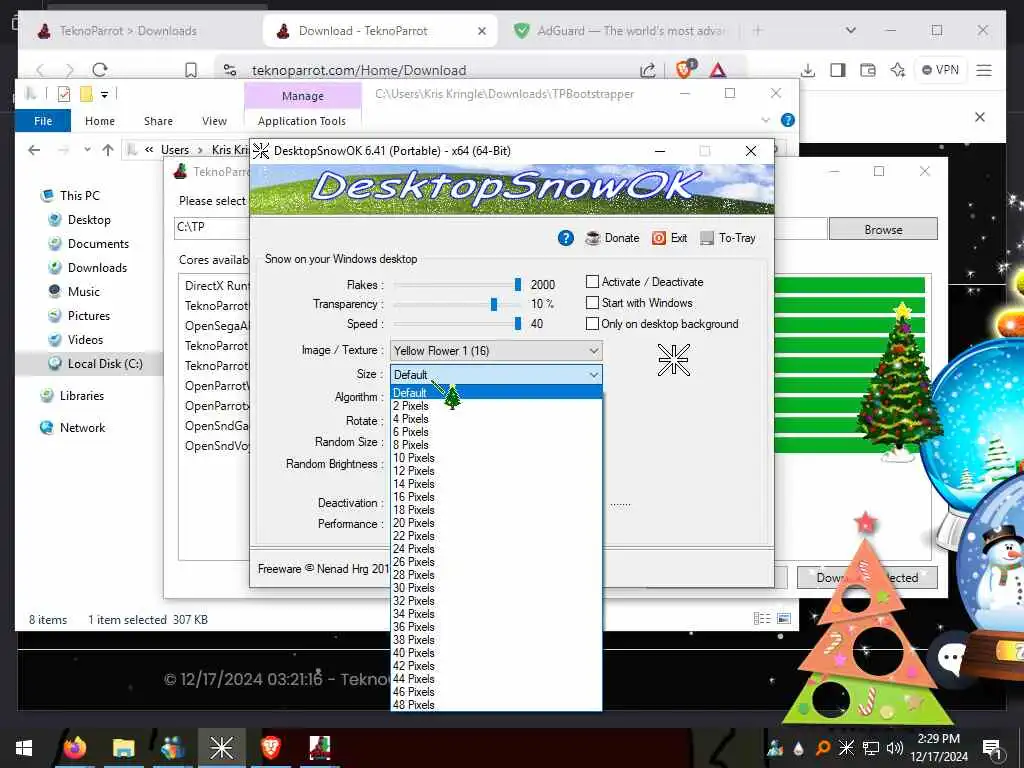Select This PC in navigation pane
Image resolution: width=1024 pixels, height=768 pixels.
[80, 195]
